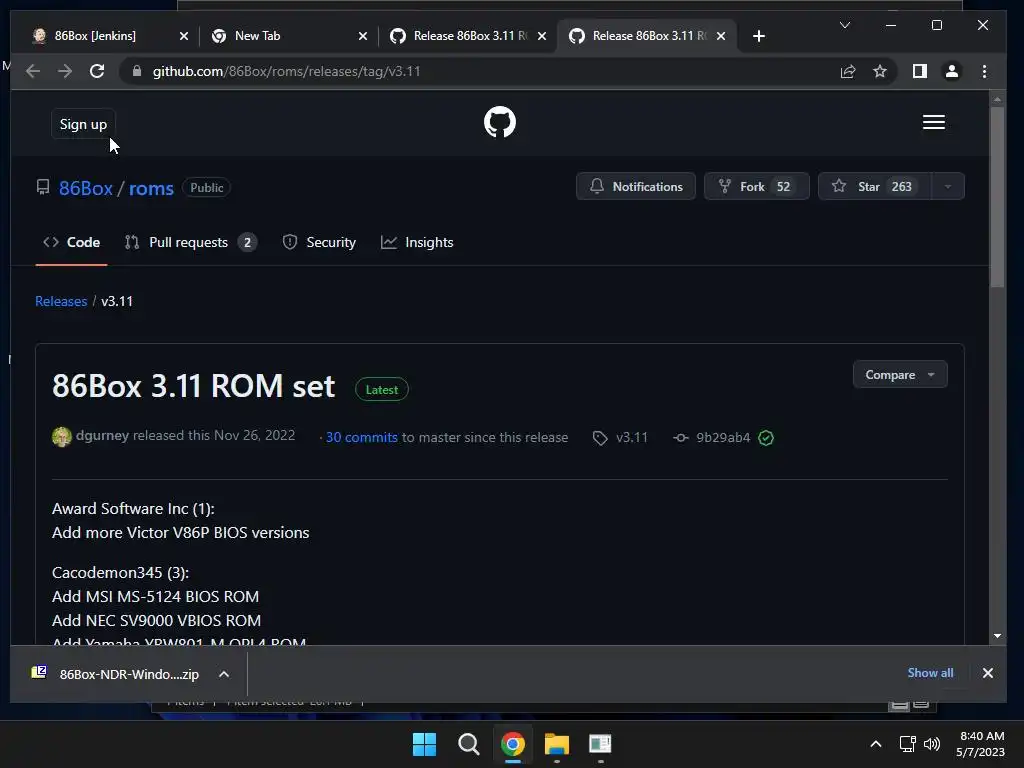Click Chrome icon in taskbar
The image size is (1024, 768).
513,744
